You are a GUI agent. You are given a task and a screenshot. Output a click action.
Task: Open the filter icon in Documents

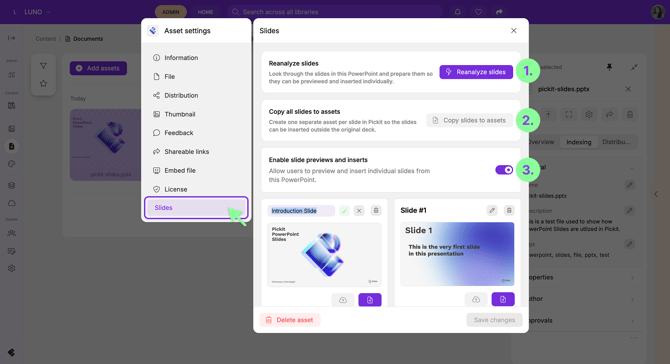43,66
